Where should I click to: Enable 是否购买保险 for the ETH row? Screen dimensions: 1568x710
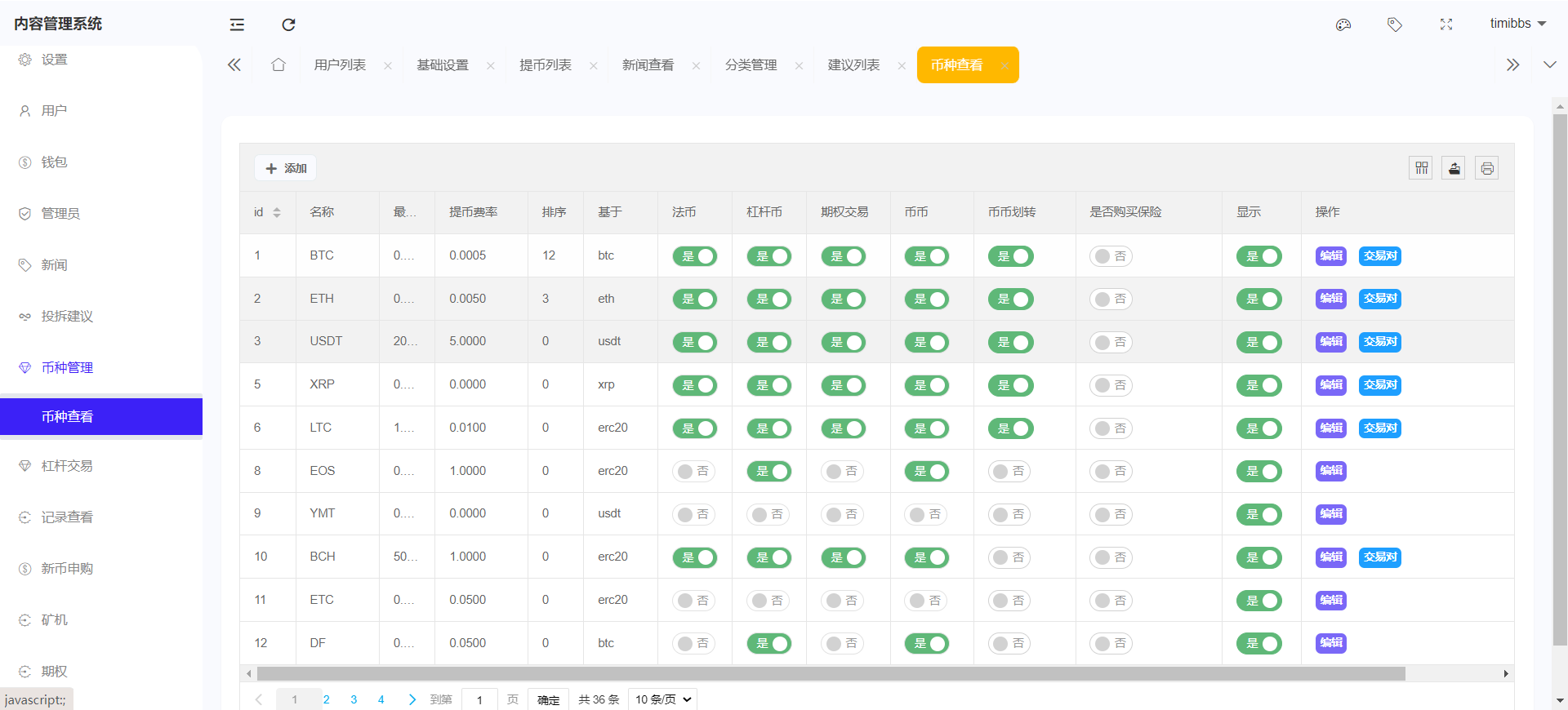[1111, 300]
